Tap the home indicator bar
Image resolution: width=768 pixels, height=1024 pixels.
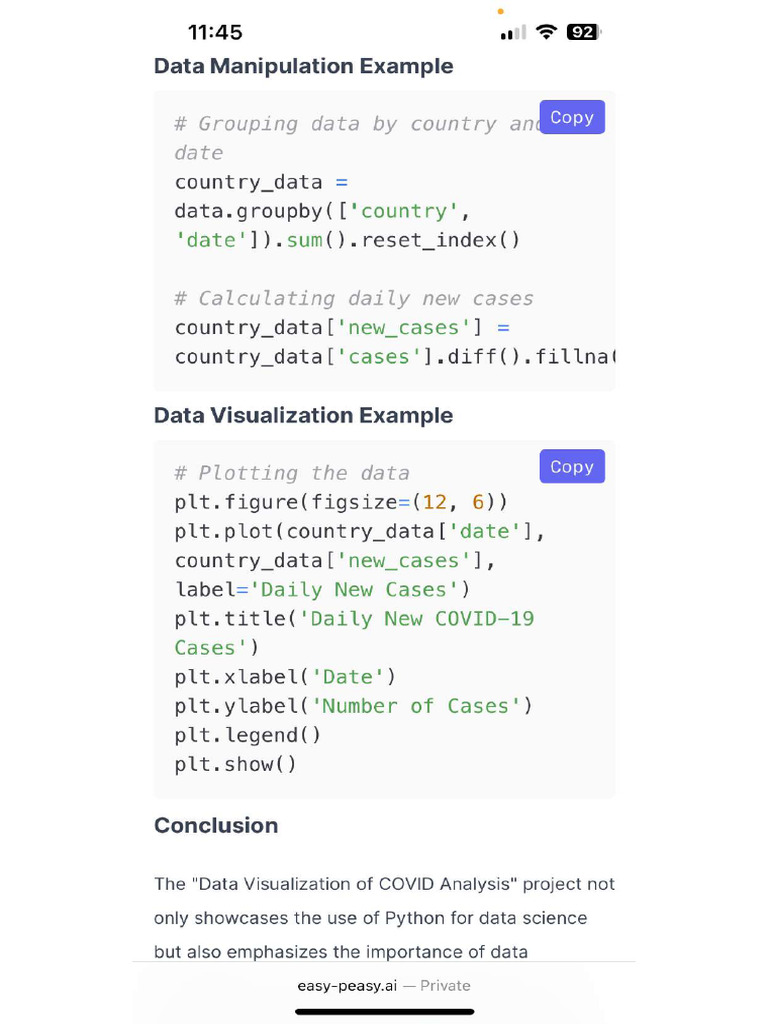point(384,1012)
